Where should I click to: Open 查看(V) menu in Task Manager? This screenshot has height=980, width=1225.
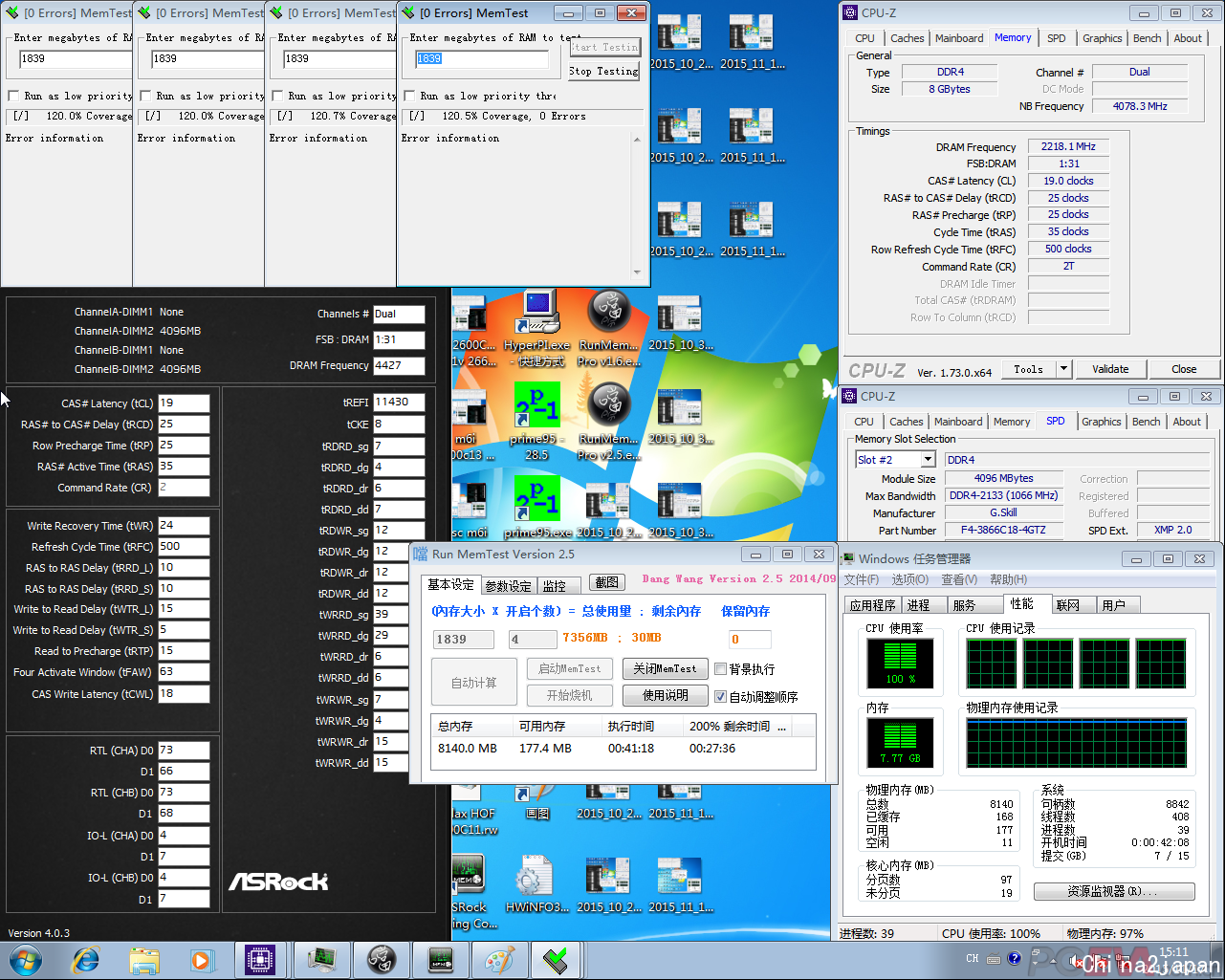(x=959, y=579)
